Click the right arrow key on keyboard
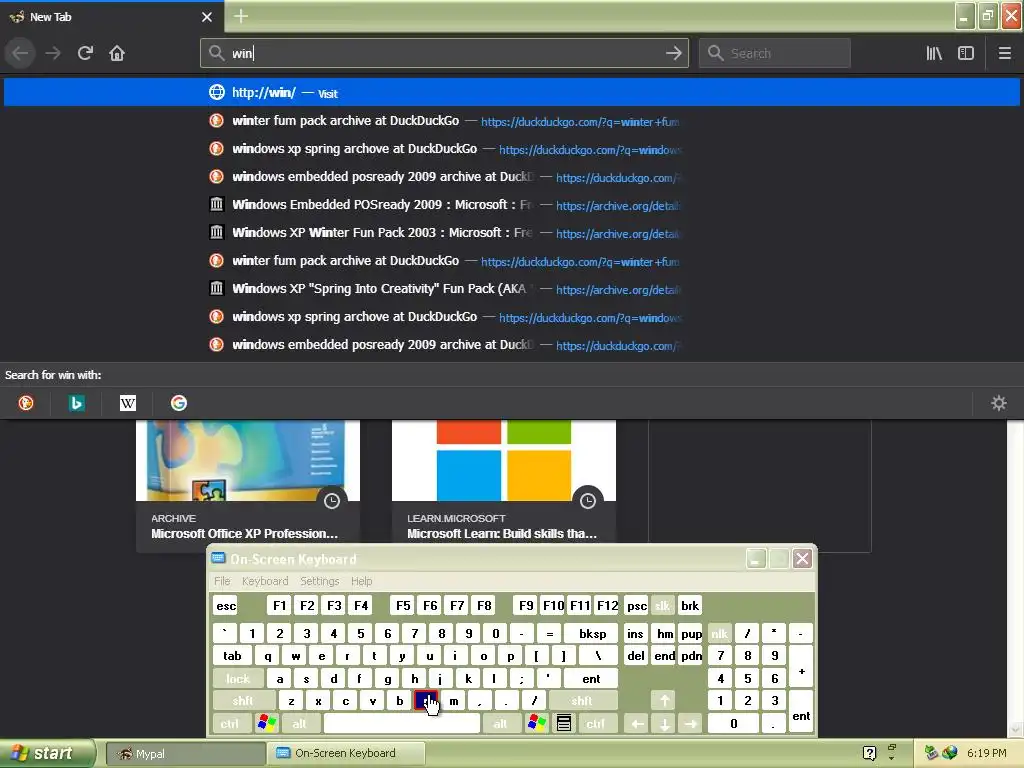This screenshot has width=1024, height=768. point(691,724)
